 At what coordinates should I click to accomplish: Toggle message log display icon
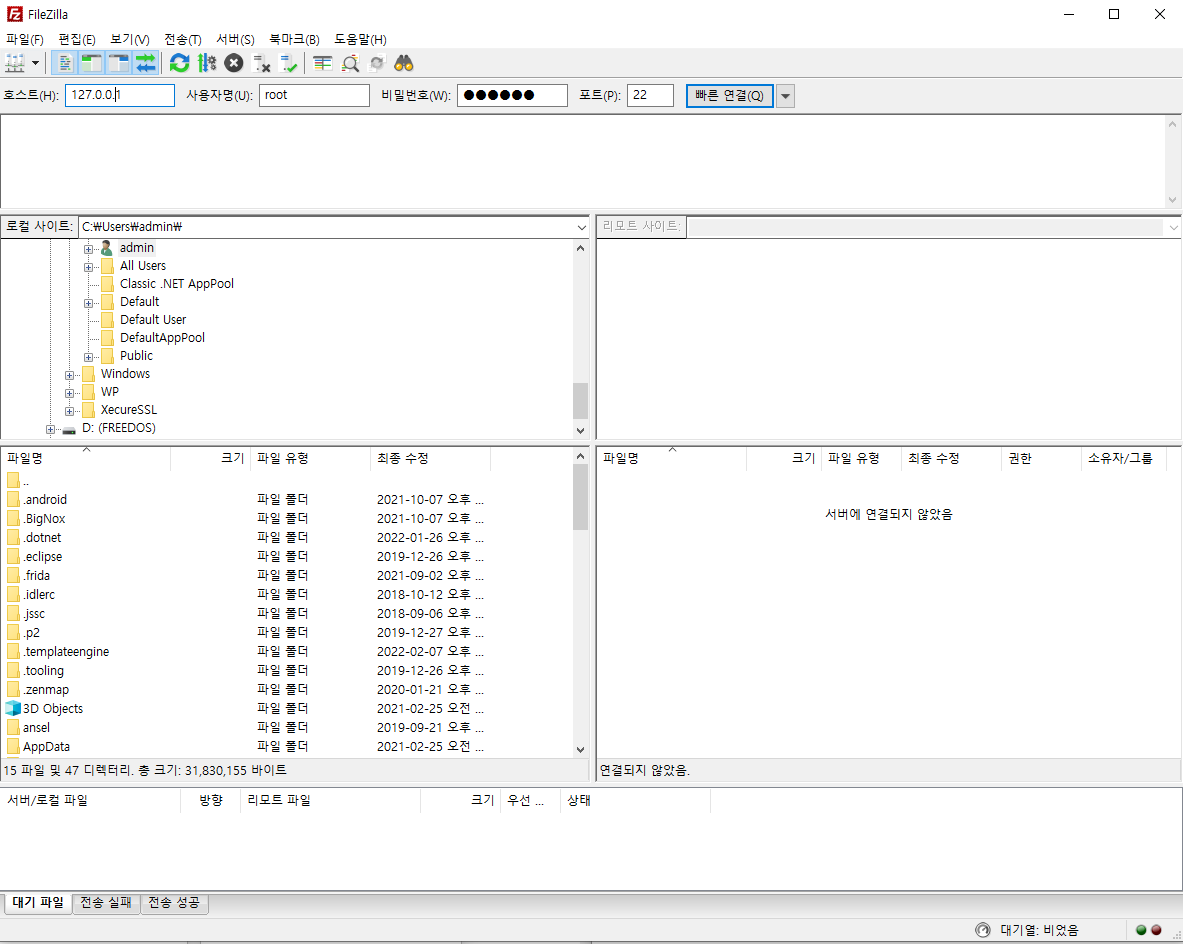(x=65, y=63)
